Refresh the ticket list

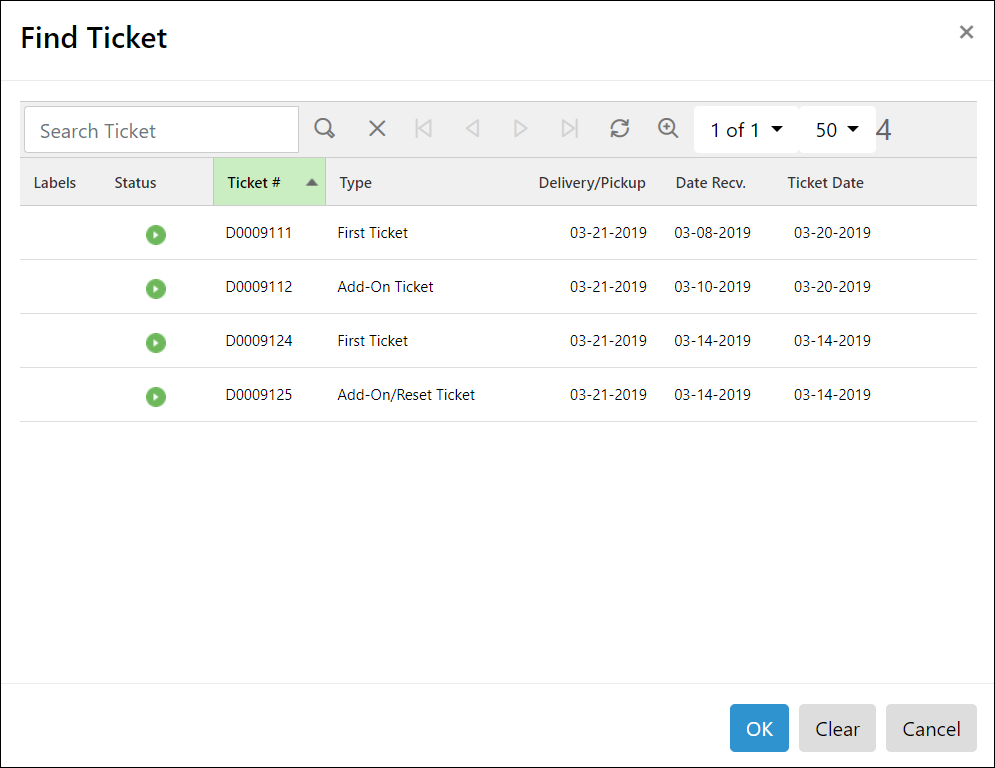coord(620,129)
